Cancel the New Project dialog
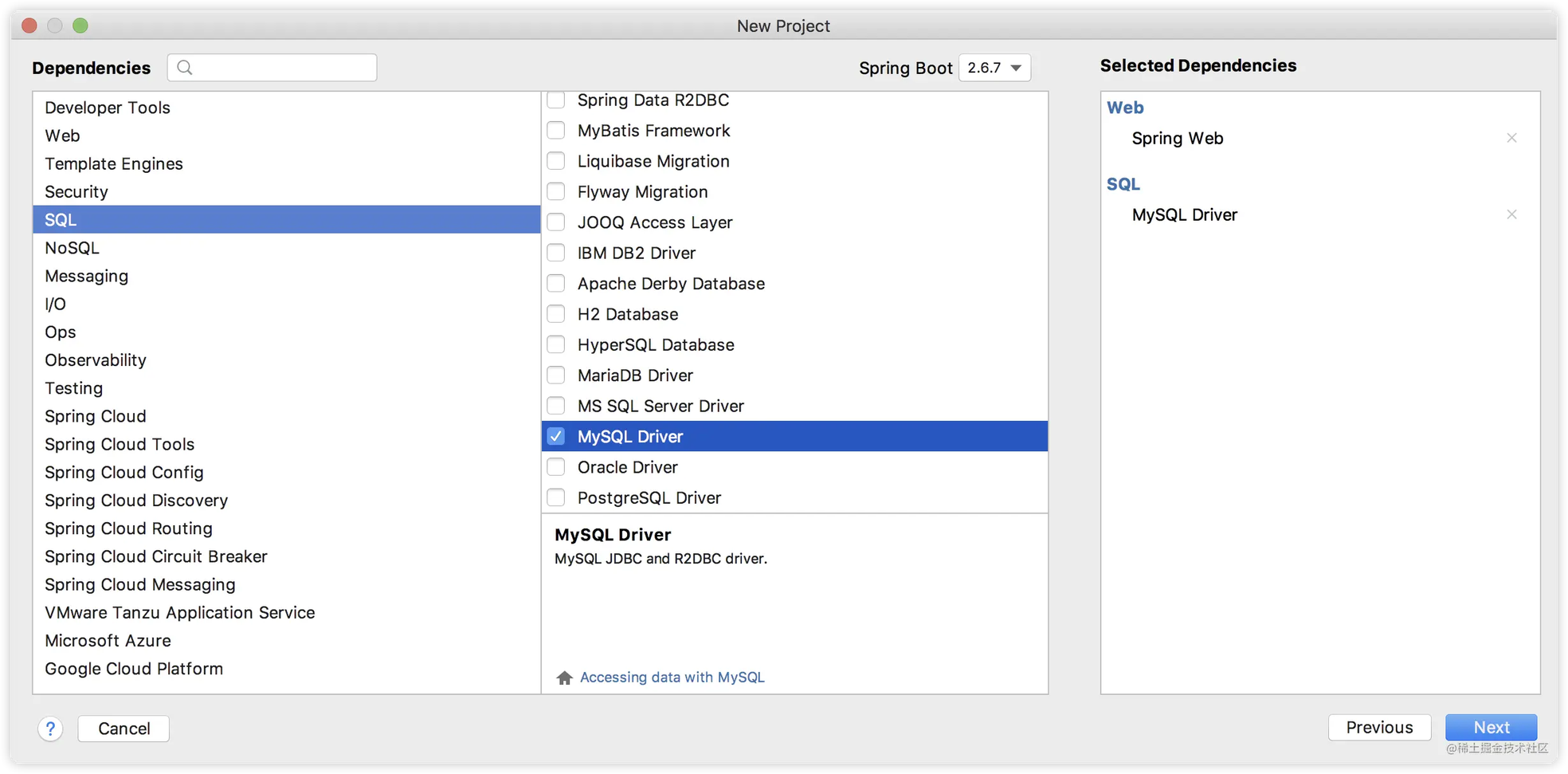Image resolution: width=1568 pixels, height=774 pixels. (123, 729)
